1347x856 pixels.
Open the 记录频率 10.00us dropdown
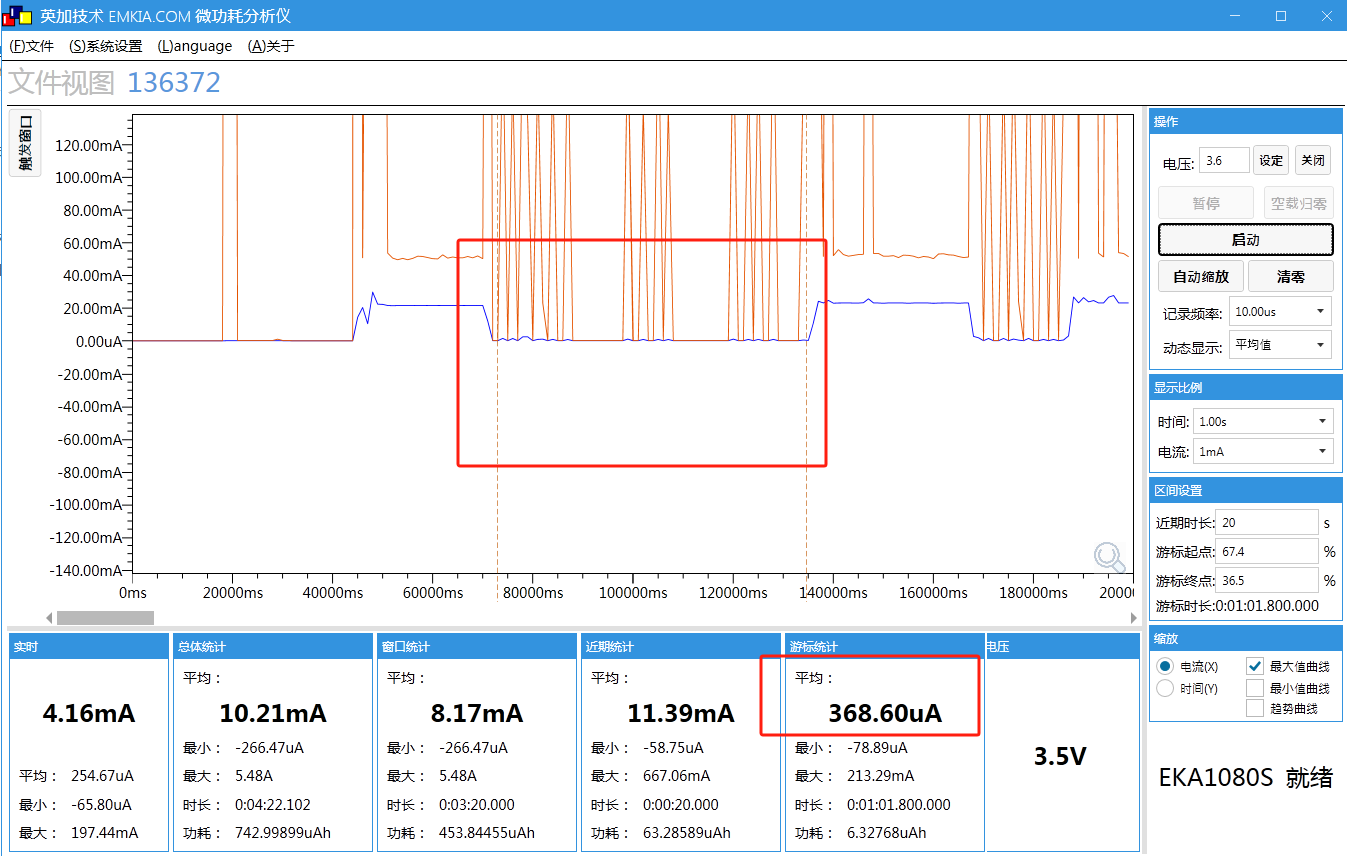click(1281, 312)
